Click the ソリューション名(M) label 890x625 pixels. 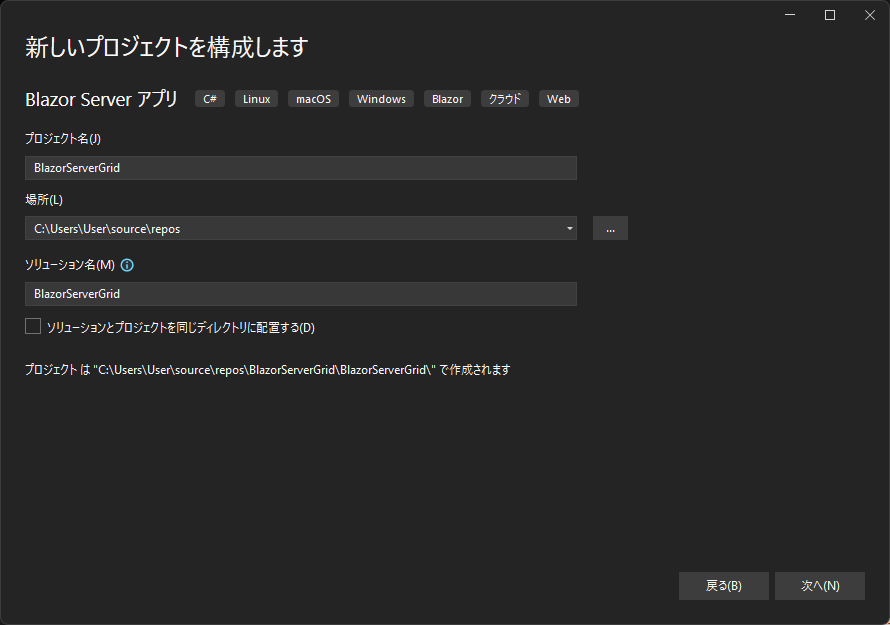[x=70, y=265]
